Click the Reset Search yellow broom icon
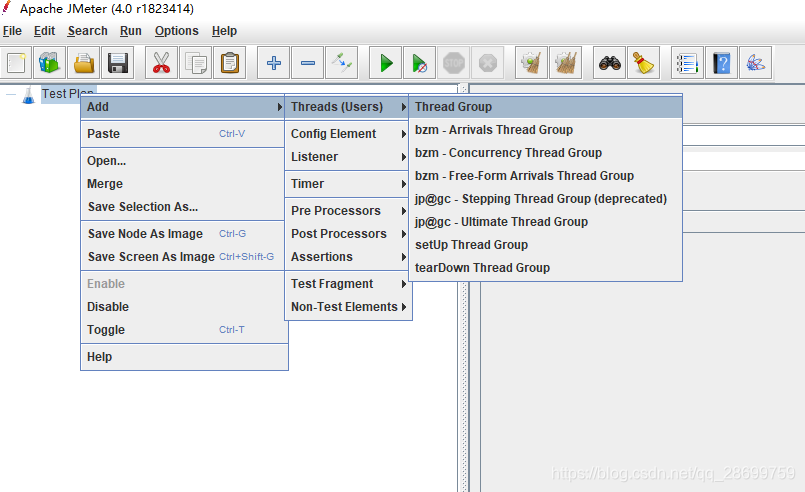 [643, 63]
